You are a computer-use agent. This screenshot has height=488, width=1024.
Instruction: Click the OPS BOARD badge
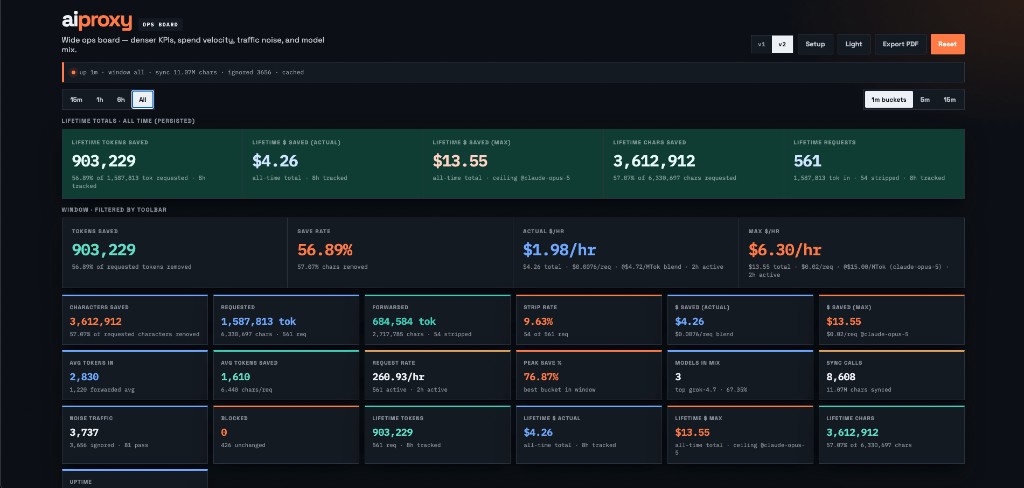pos(160,25)
